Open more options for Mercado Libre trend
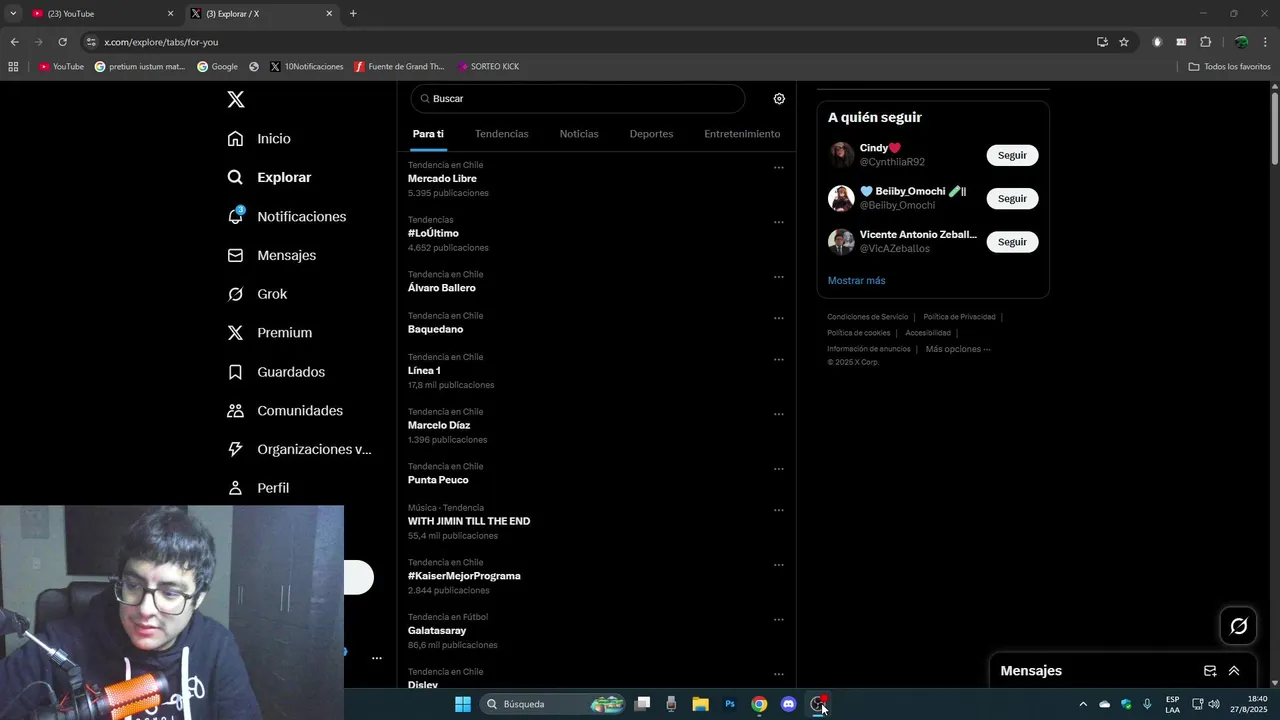Image resolution: width=1280 pixels, height=720 pixels. coord(778,168)
